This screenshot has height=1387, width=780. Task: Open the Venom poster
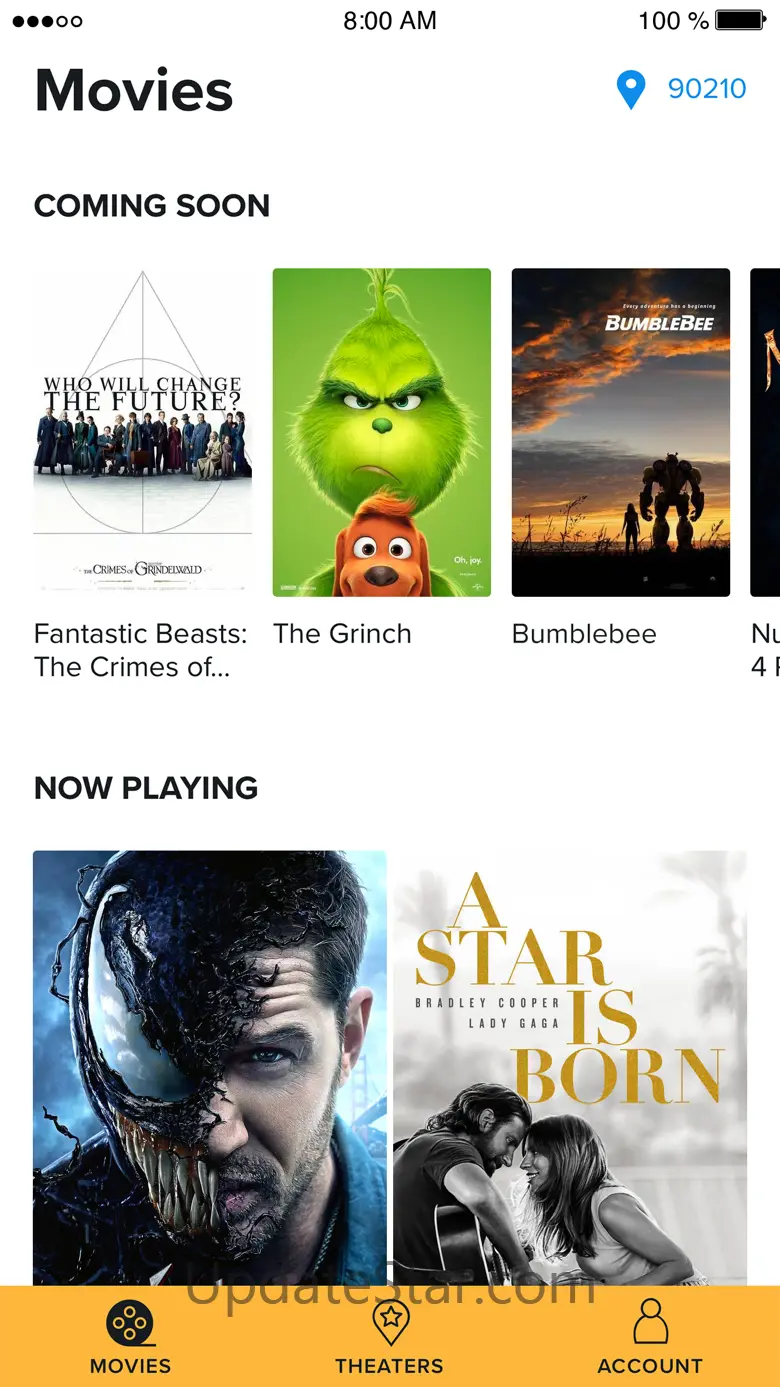point(210,1068)
